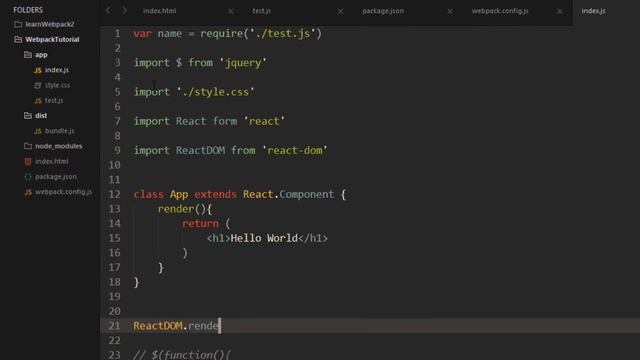The height and width of the screenshot is (360, 640).
Task: Click the CSS file icon beside style.css
Action: (38, 85)
